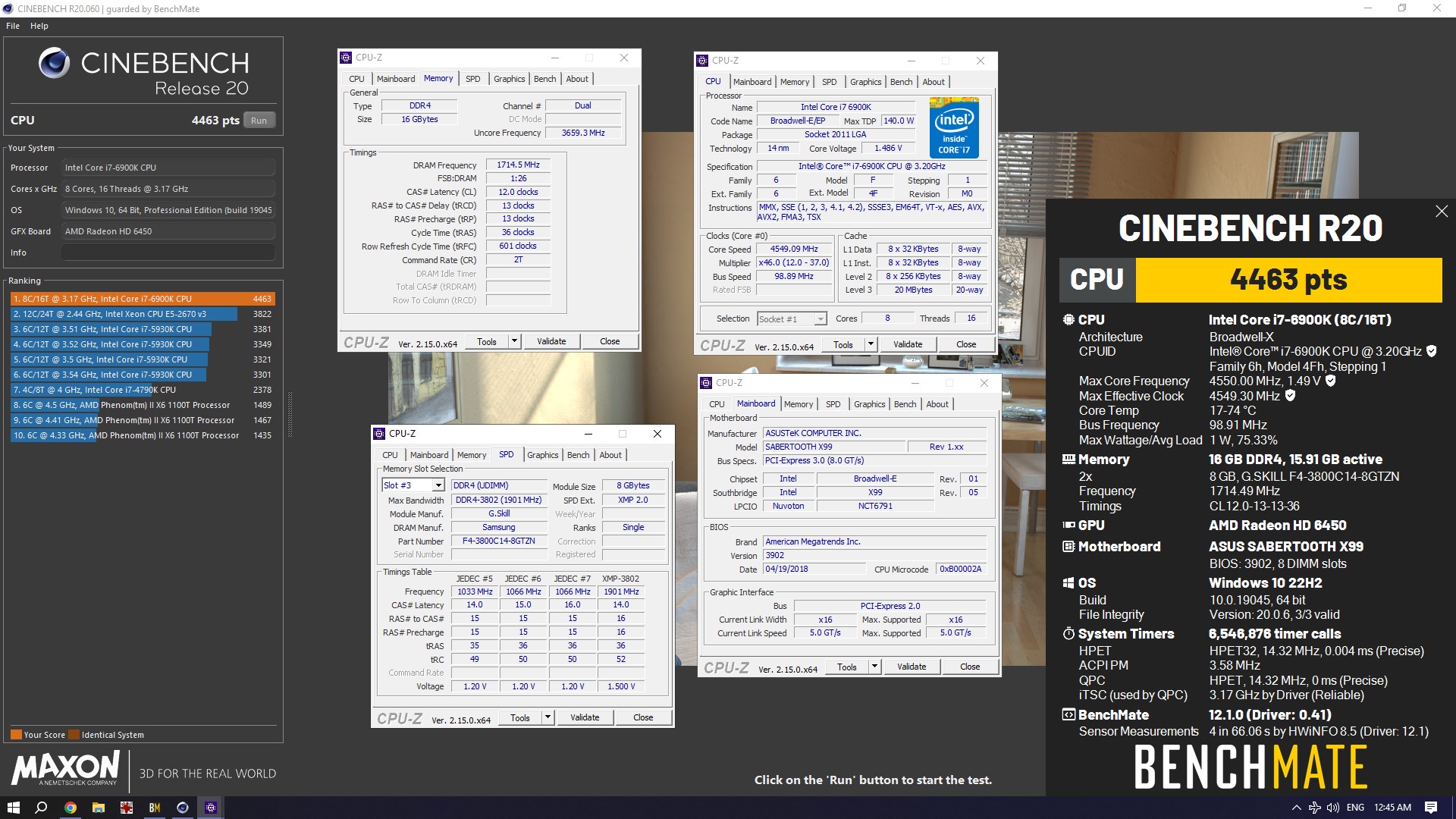Open the Socket #1 selection dropdown
1456x819 pixels.
[820, 319]
